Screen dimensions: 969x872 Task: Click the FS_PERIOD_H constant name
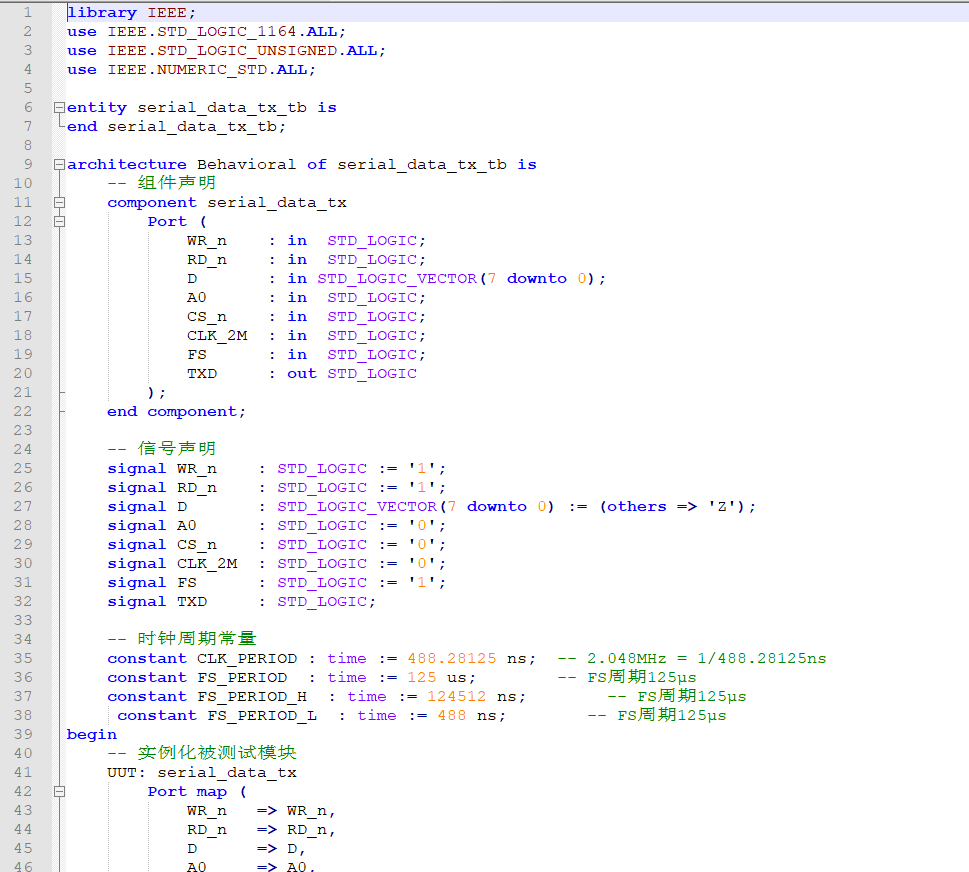click(251, 697)
